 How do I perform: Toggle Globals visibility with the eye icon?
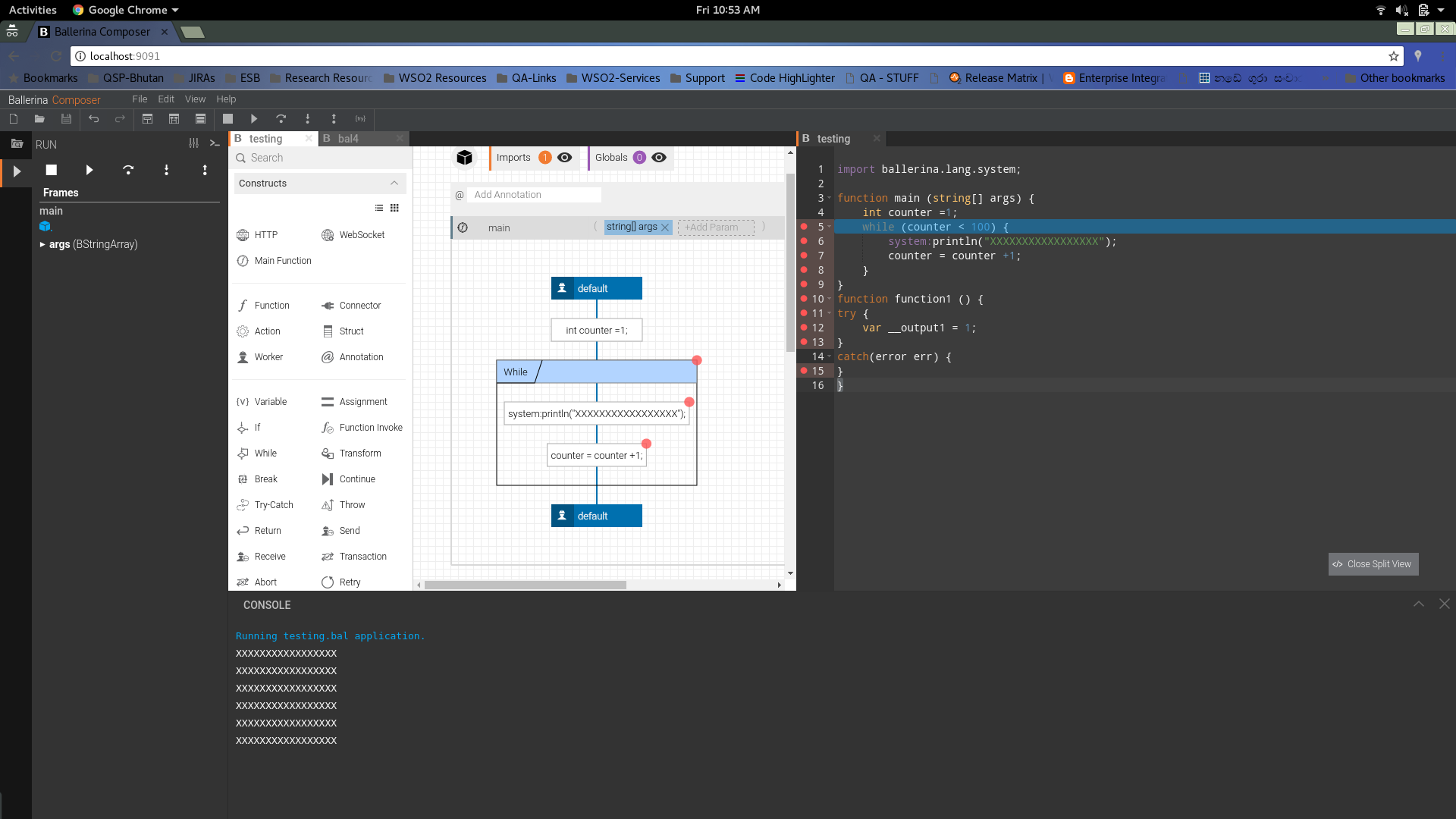point(659,158)
